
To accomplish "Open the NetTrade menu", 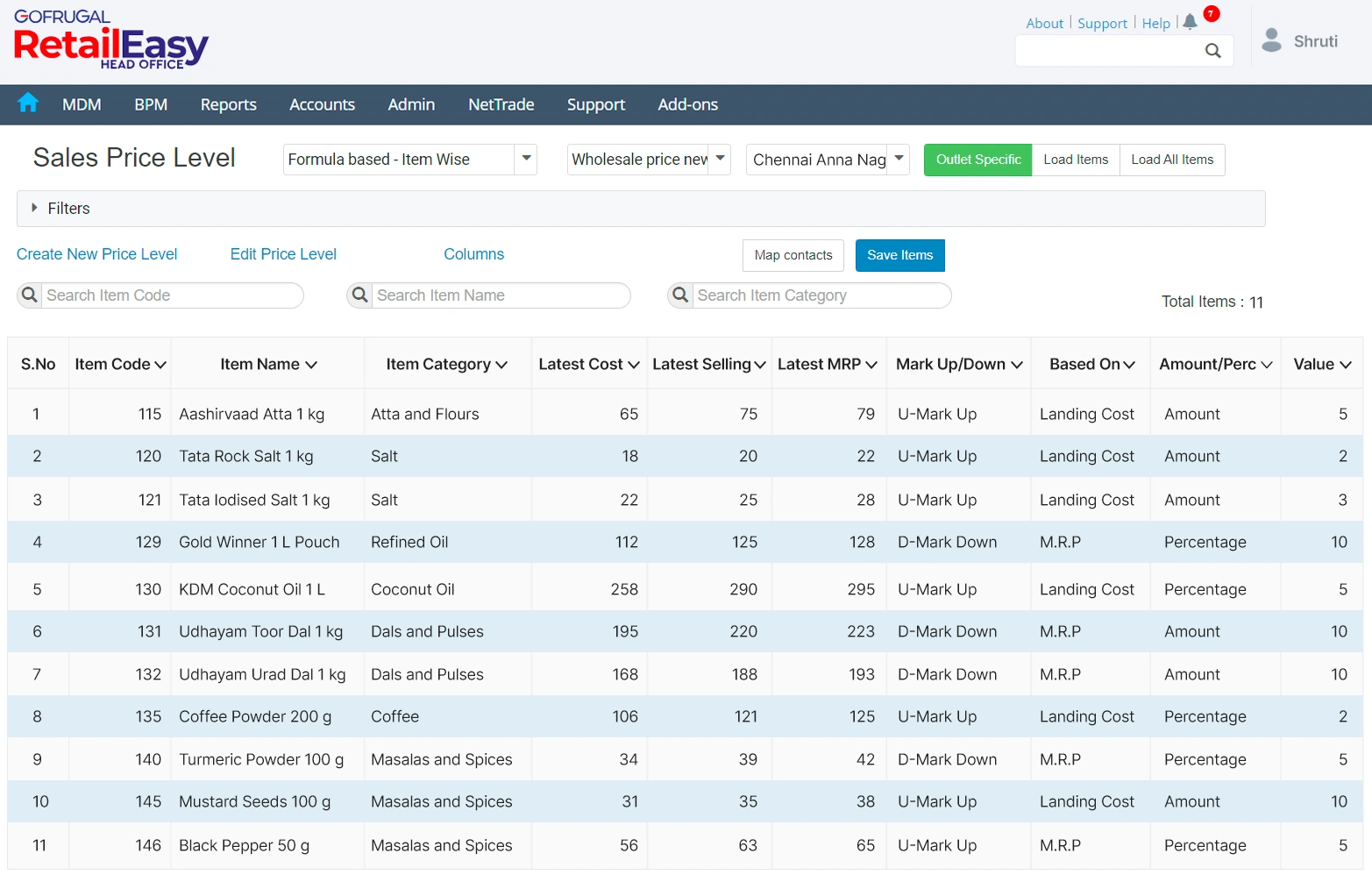I will click(x=501, y=104).
